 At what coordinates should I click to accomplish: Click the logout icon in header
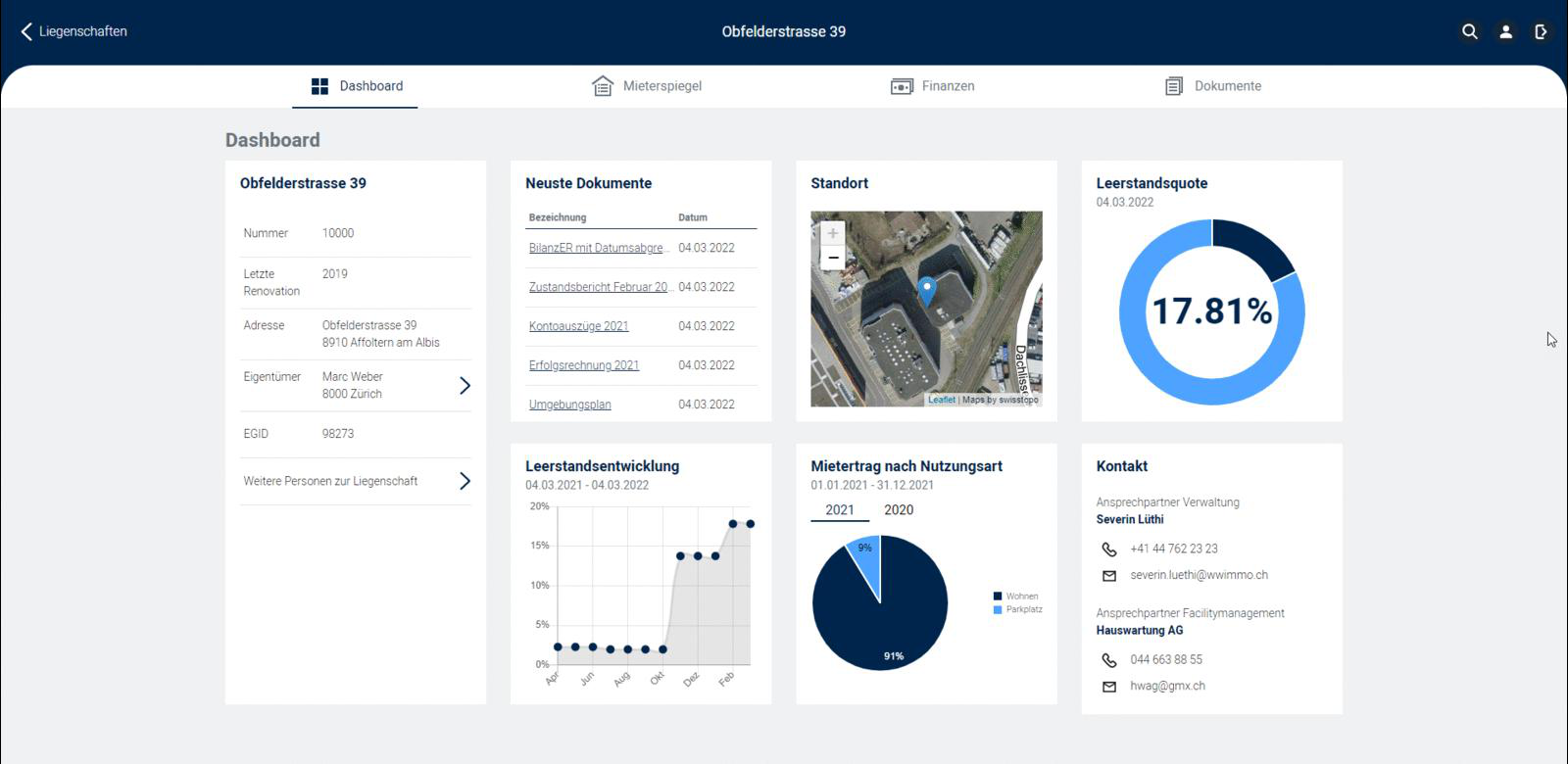[x=1541, y=31]
